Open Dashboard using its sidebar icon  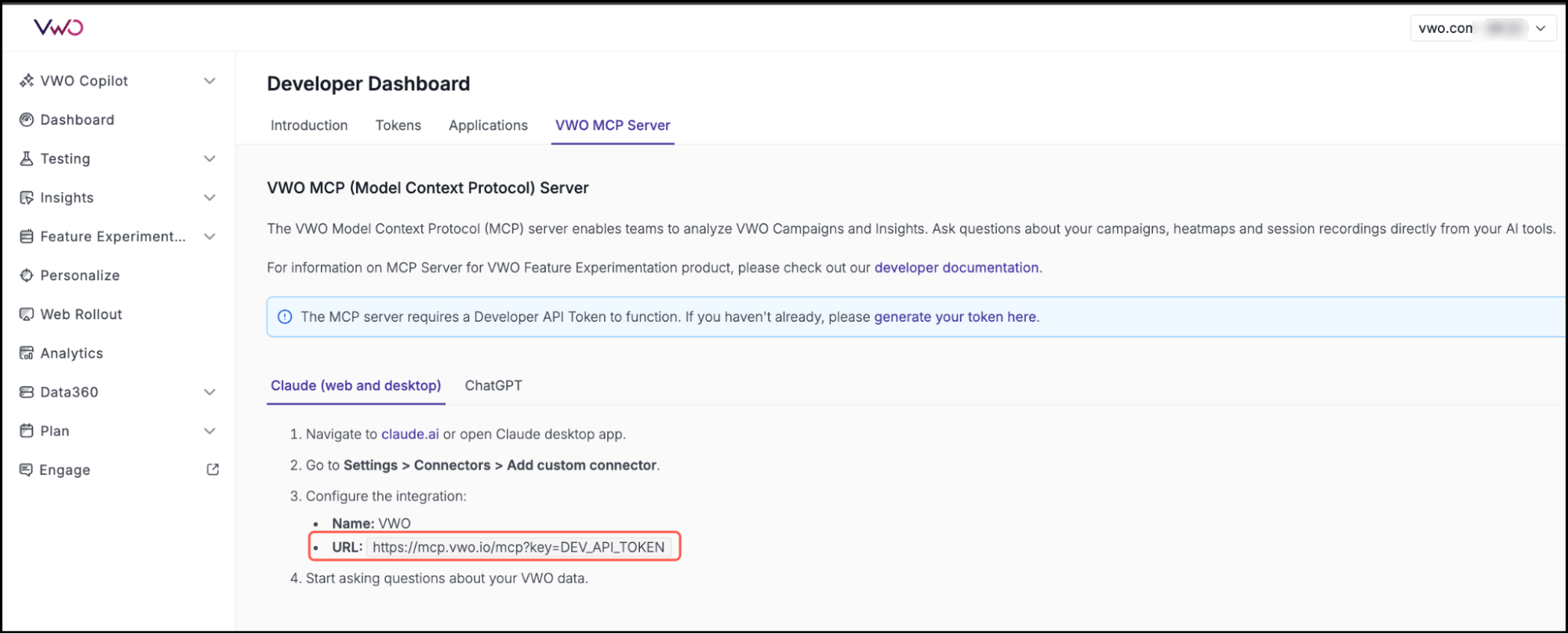[26, 119]
